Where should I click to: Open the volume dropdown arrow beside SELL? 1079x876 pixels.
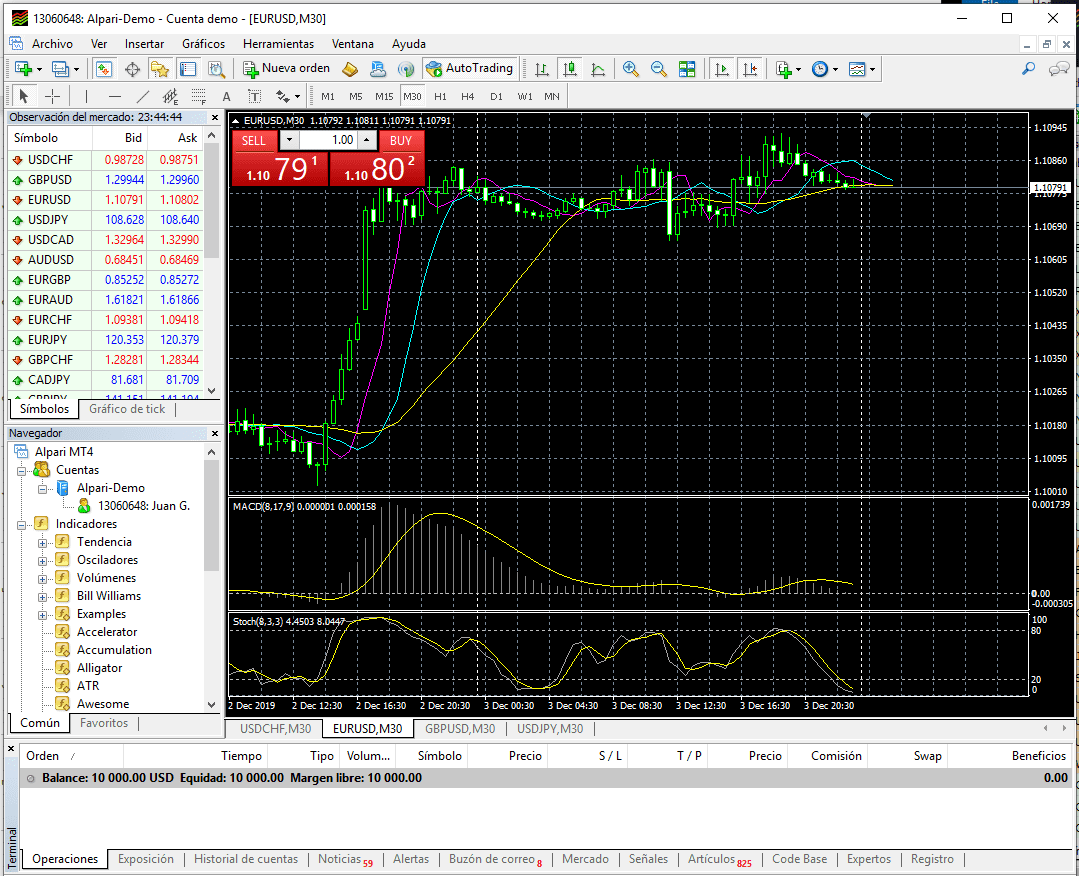pos(289,141)
